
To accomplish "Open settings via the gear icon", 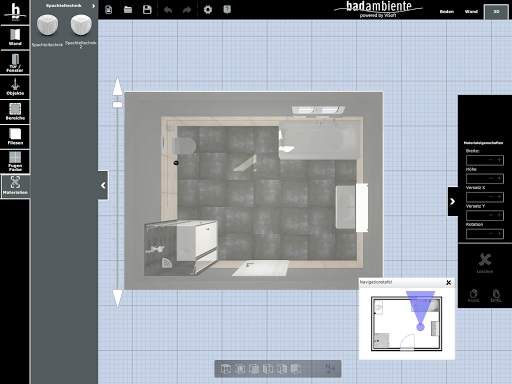I will click(x=208, y=10).
